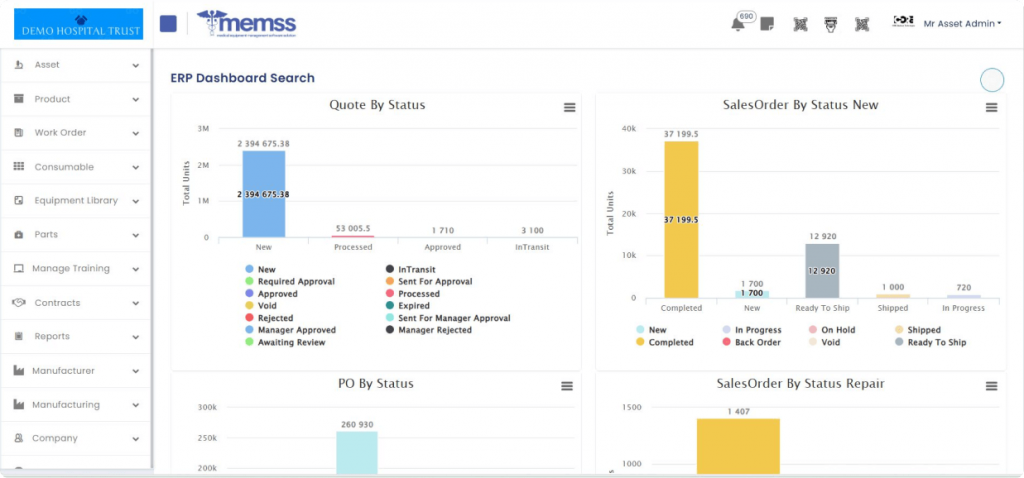Expand the Work Order menu chevron
The image size is (1024, 478).
135,133
